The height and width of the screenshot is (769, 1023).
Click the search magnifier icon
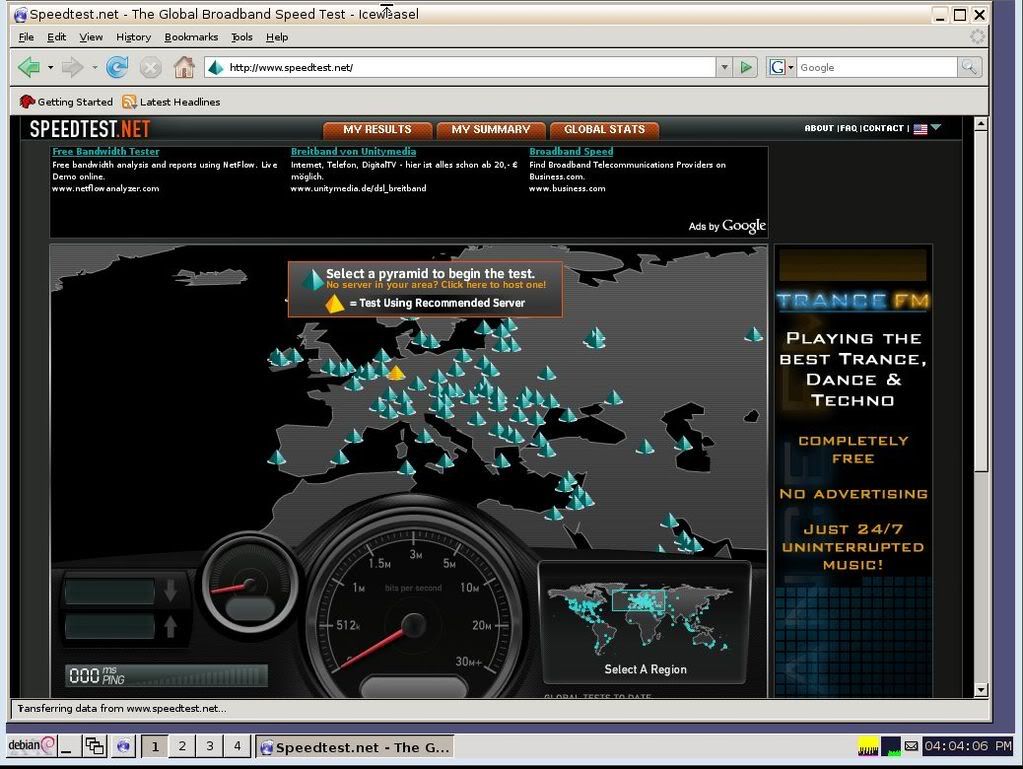(x=969, y=67)
